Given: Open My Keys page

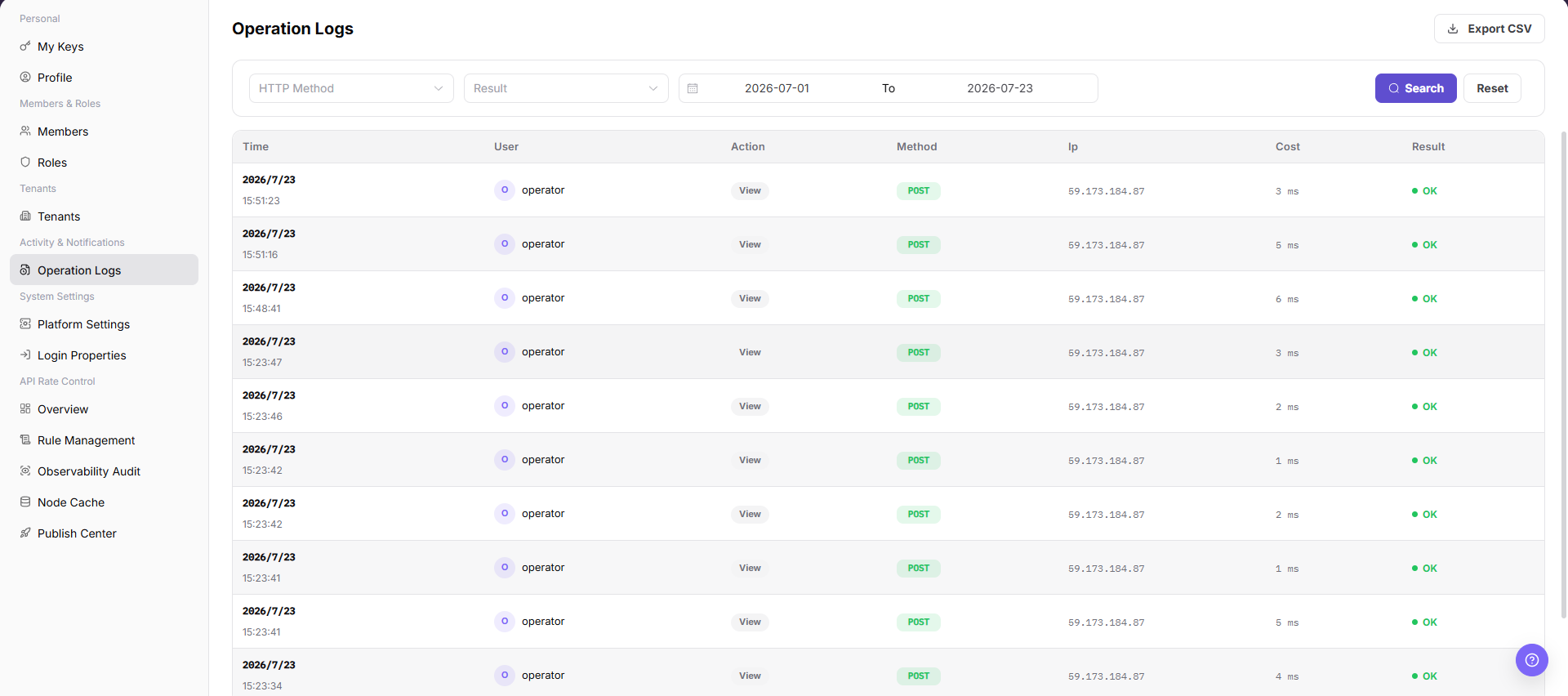Looking at the screenshot, I should 104,47.
